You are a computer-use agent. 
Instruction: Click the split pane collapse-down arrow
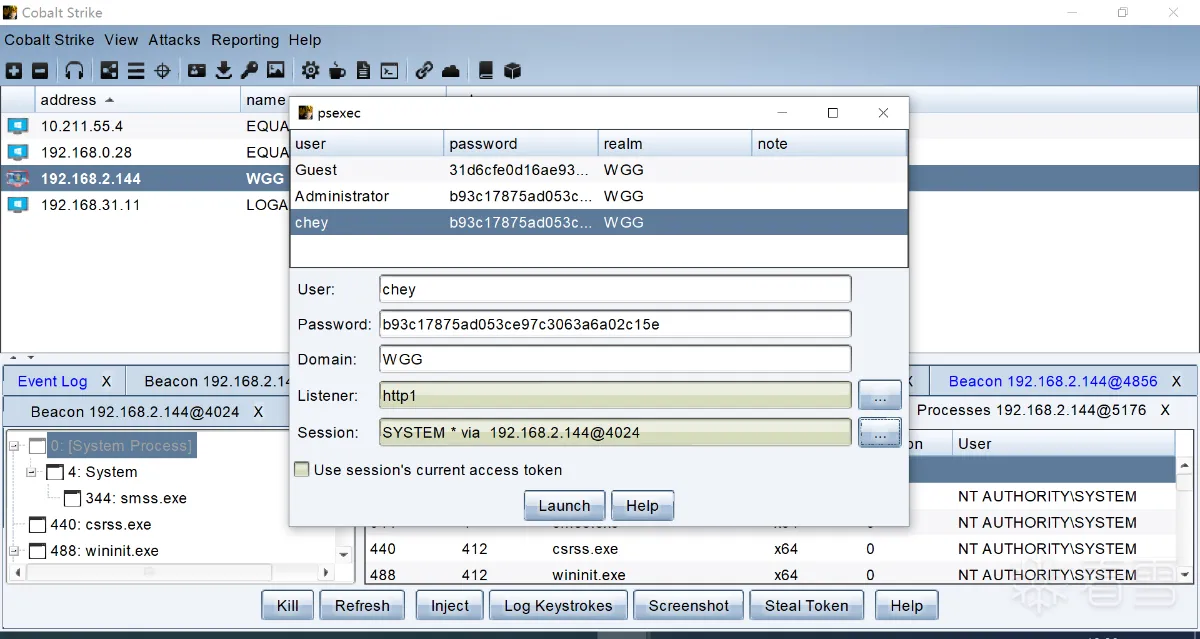click(30, 357)
